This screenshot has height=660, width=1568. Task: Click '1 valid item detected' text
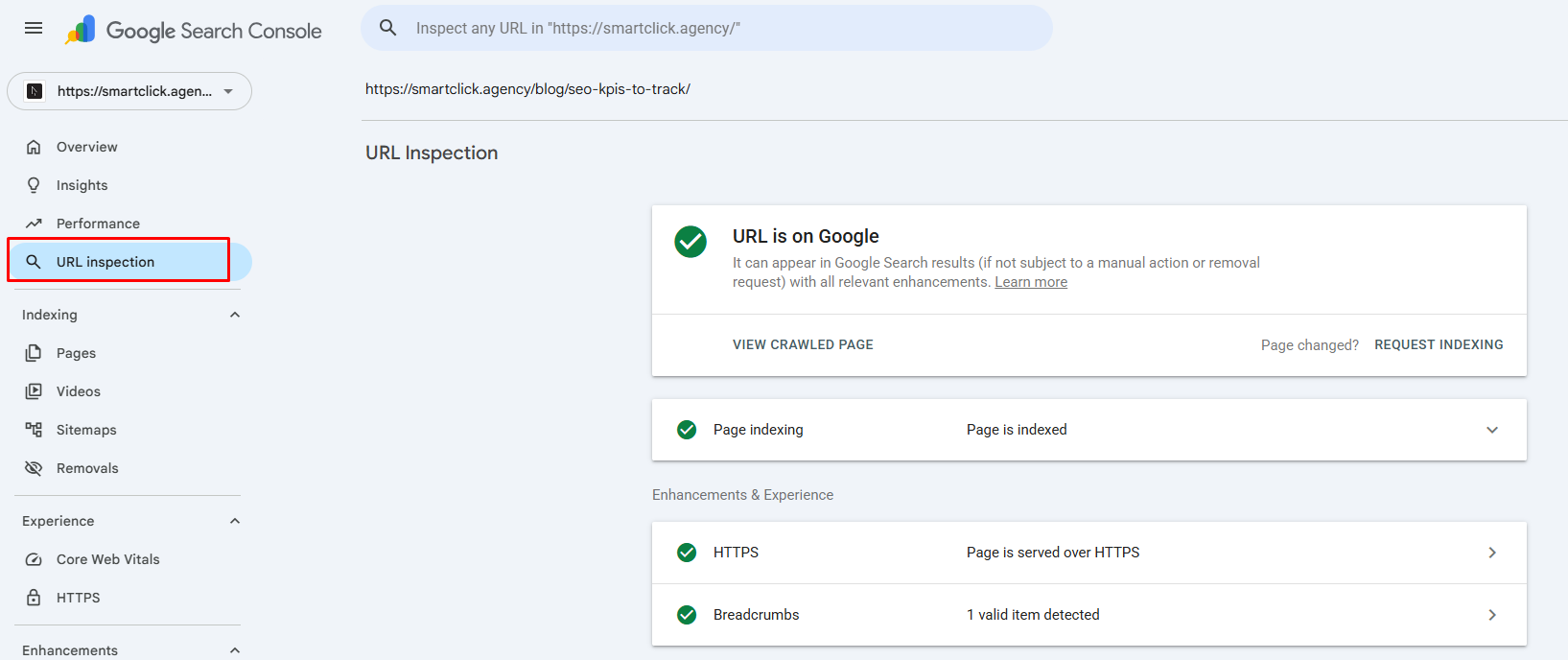click(1033, 615)
